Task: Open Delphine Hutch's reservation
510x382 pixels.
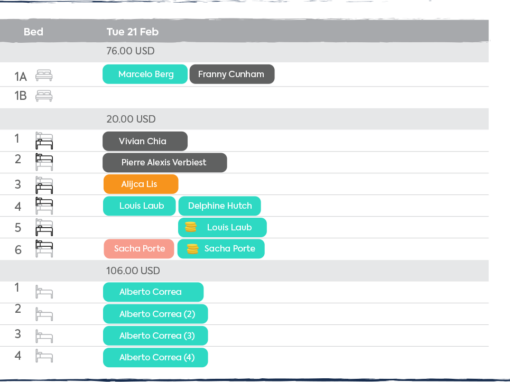Action: (220, 206)
